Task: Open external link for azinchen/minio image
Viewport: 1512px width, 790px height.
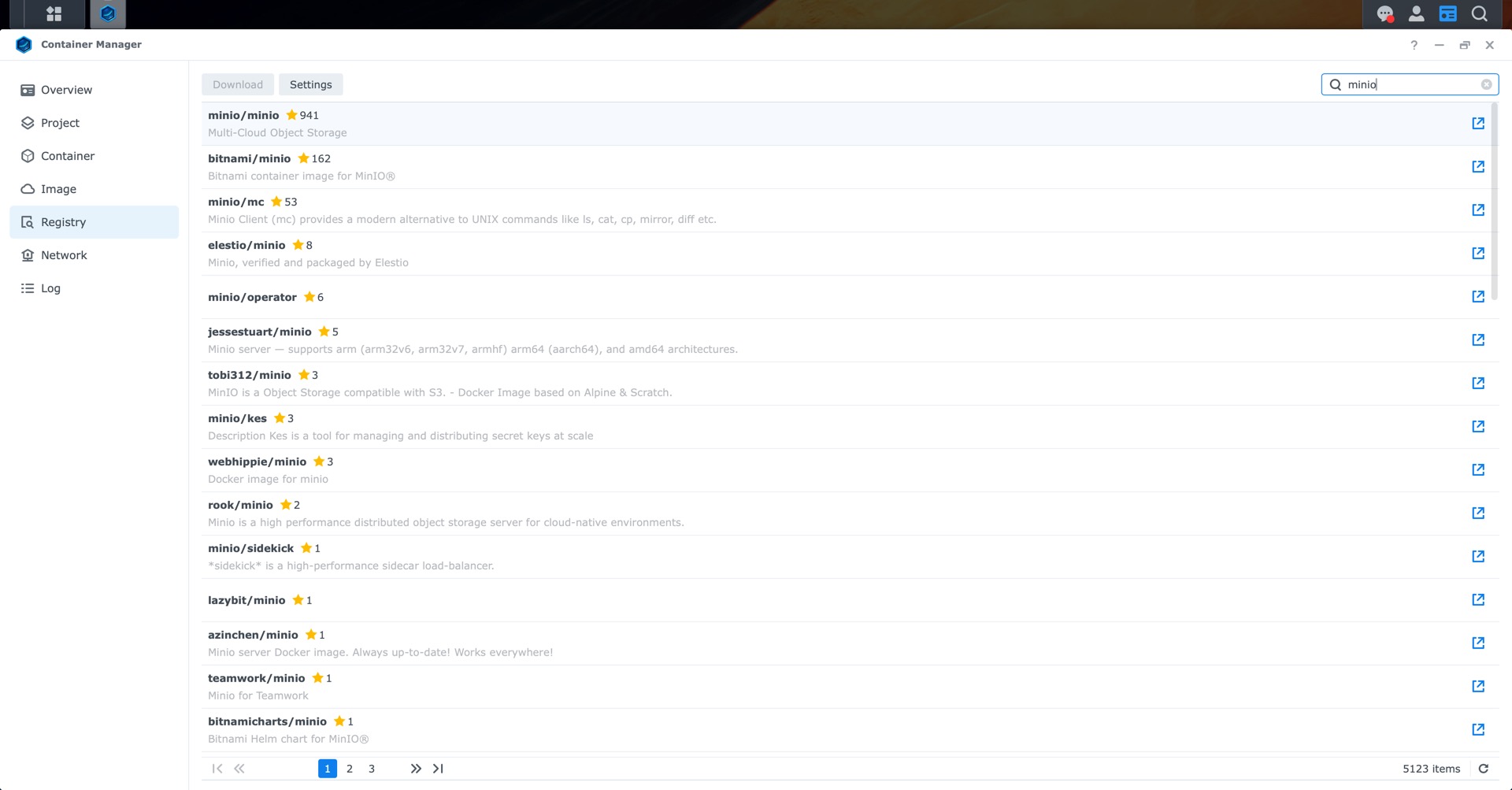Action: coord(1478,643)
